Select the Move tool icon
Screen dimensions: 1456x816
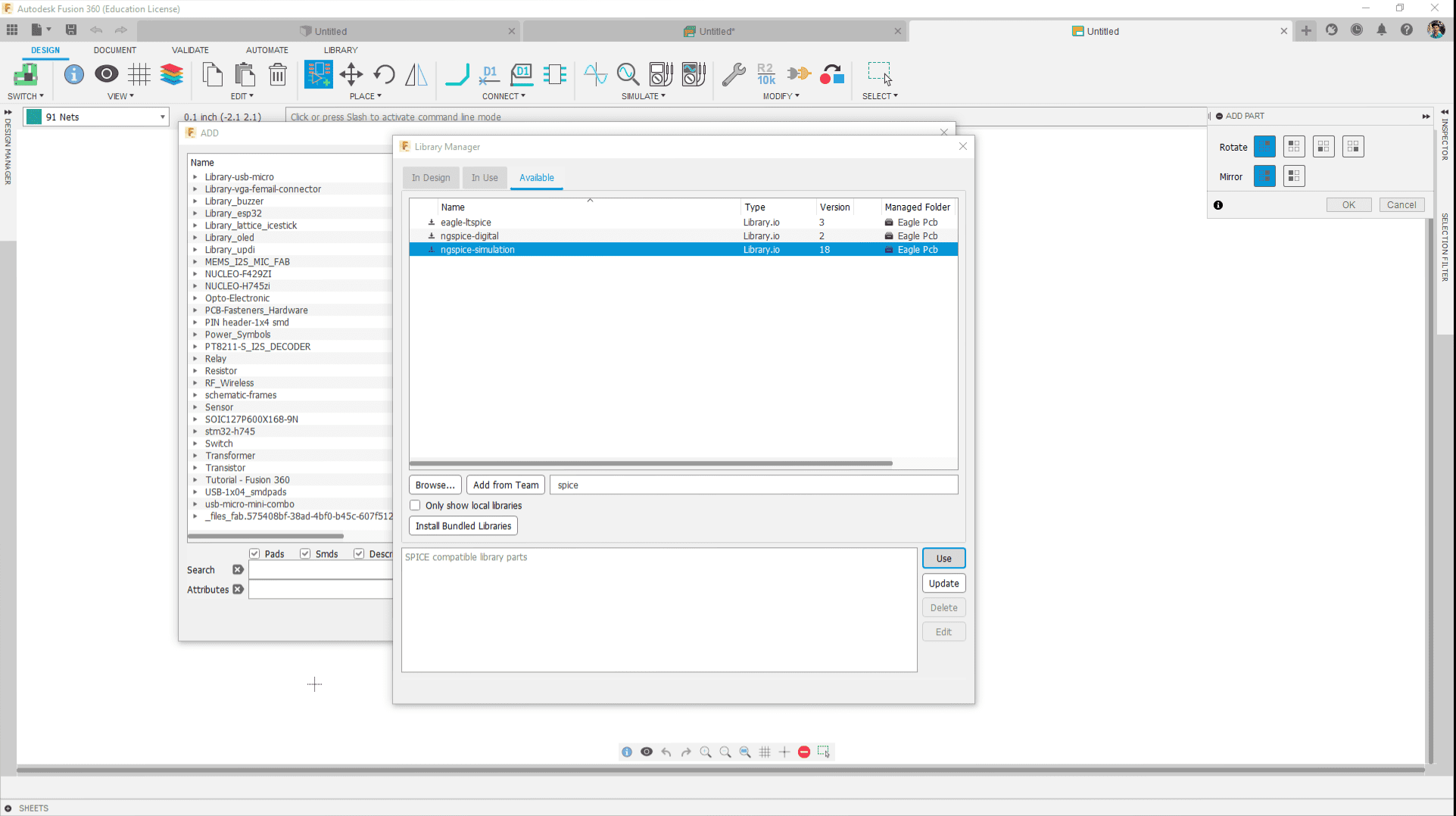351,74
